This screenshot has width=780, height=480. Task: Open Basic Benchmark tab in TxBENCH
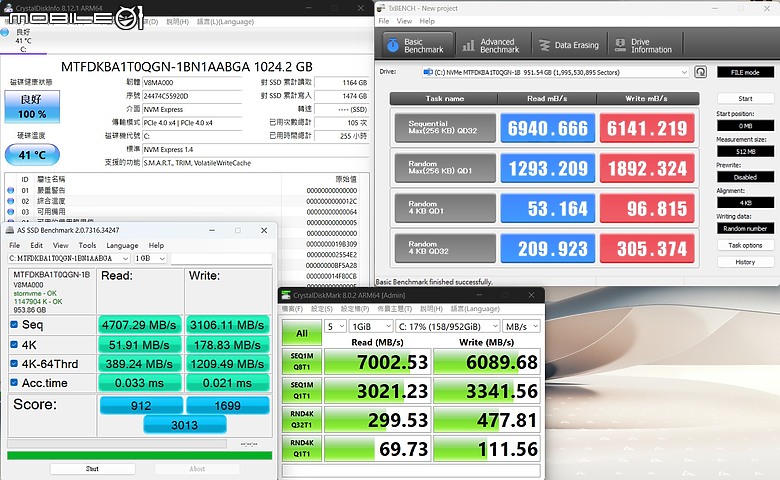tap(418, 45)
